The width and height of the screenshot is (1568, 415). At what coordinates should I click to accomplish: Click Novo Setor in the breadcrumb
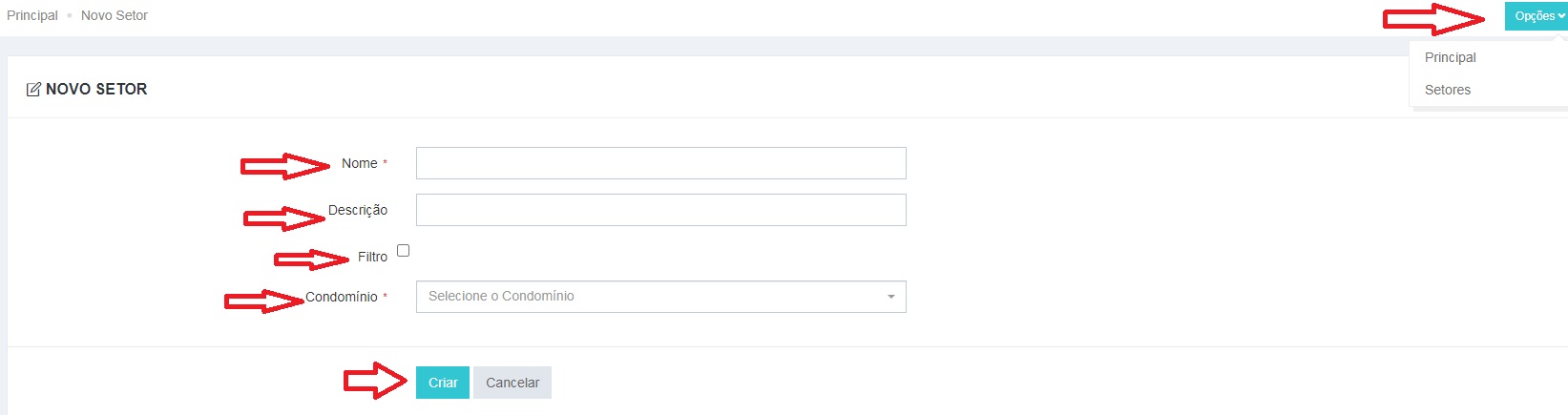click(x=115, y=15)
